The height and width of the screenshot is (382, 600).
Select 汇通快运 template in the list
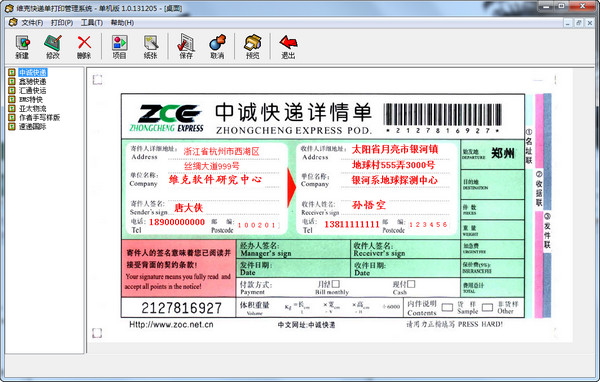pyautogui.click(x=33, y=90)
